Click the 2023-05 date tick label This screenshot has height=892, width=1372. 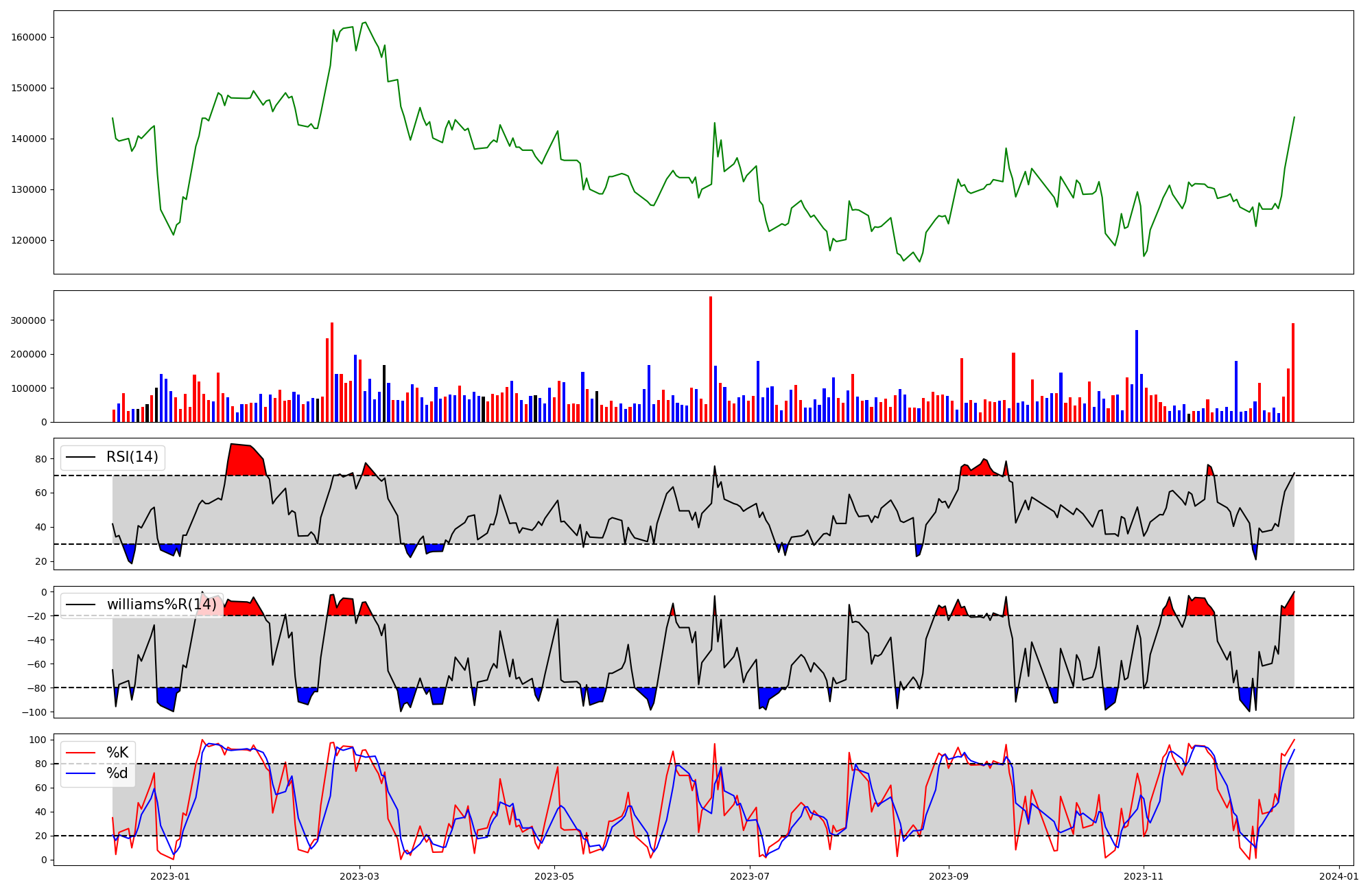554,876
